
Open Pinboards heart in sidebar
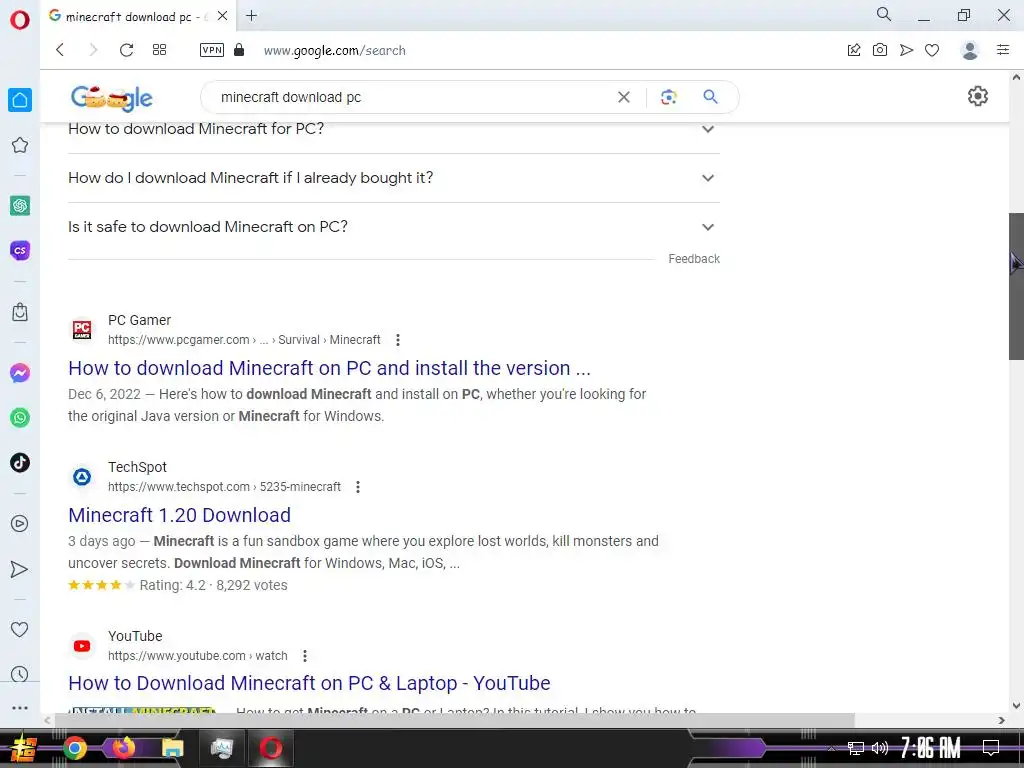coord(20,630)
